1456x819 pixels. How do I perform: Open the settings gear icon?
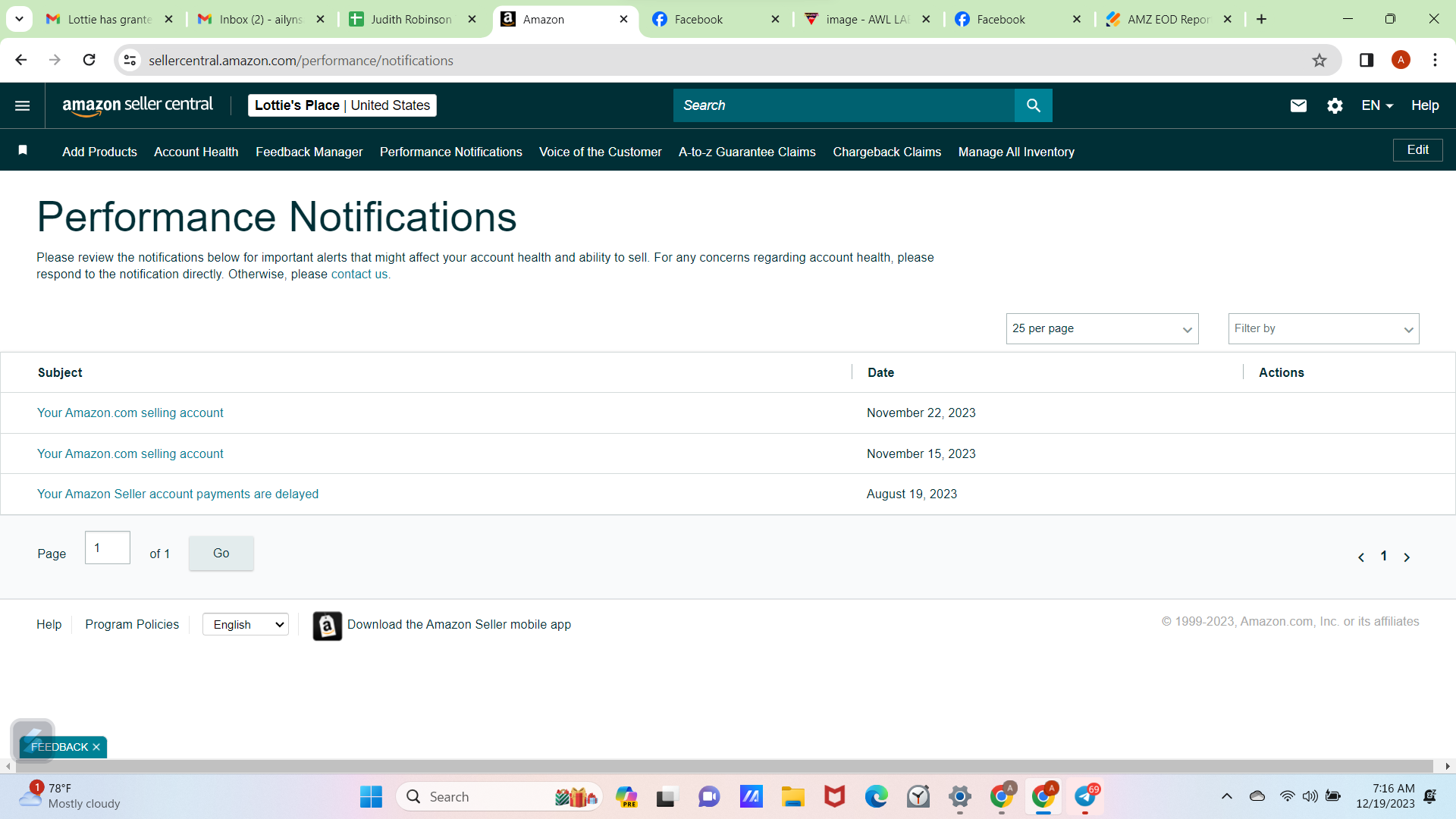click(x=1335, y=105)
